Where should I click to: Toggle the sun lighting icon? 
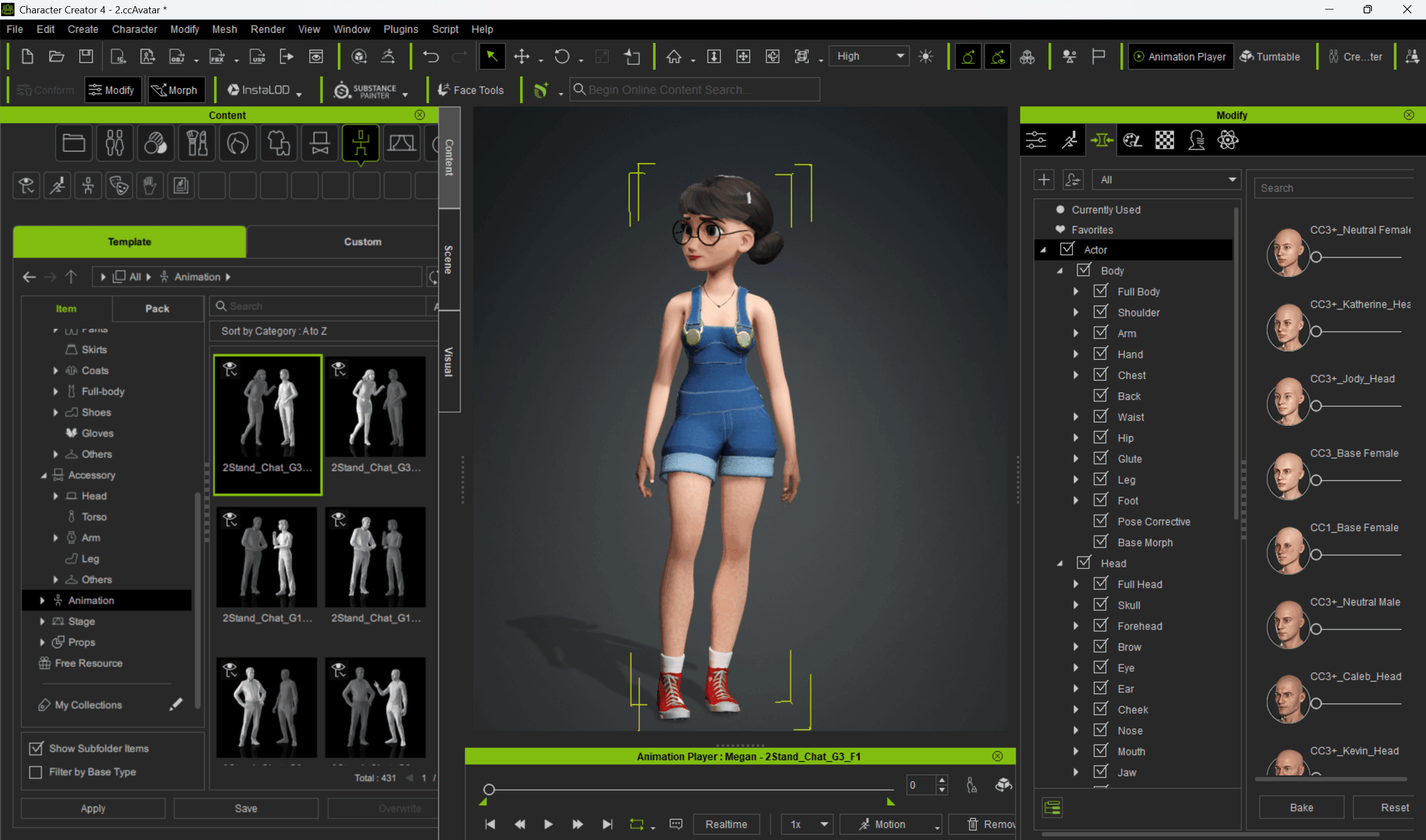coord(925,57)
